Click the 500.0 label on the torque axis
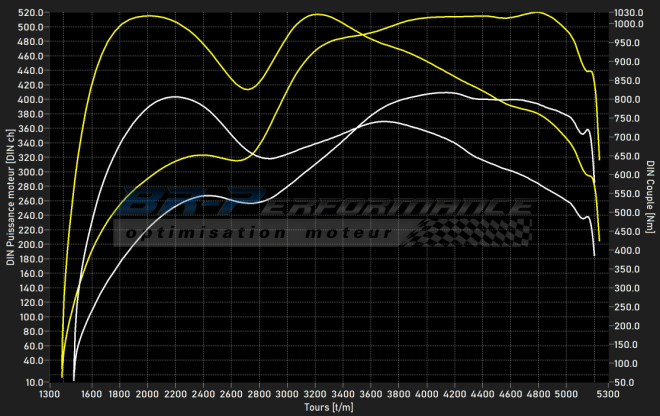The image size is (660, 416). click(630, 213)
